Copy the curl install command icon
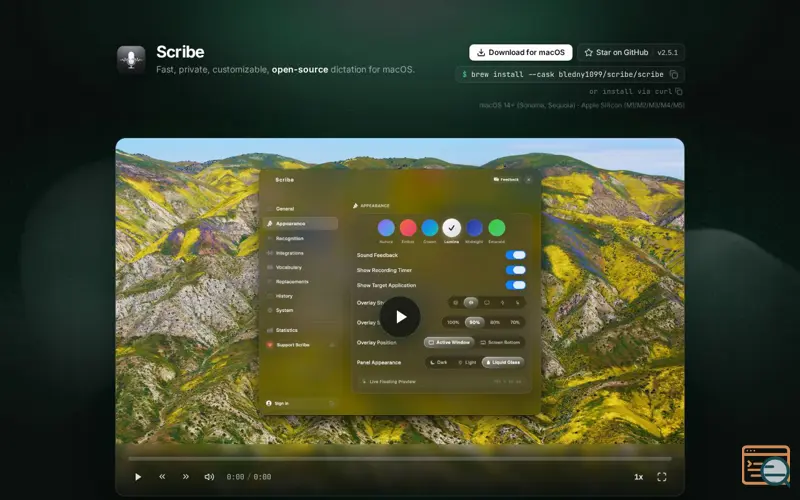The image size is (800, 500). click(679, 92)
